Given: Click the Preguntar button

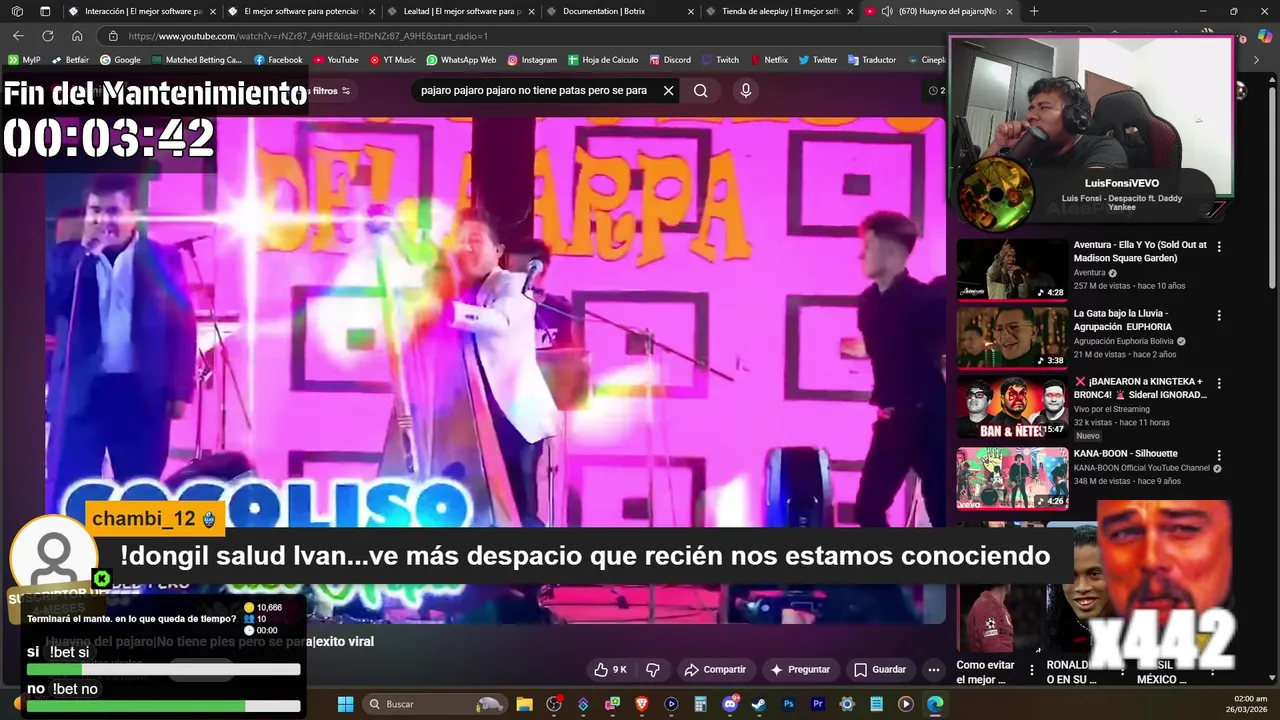Looking at the screenshot, I should click(800, 669).
